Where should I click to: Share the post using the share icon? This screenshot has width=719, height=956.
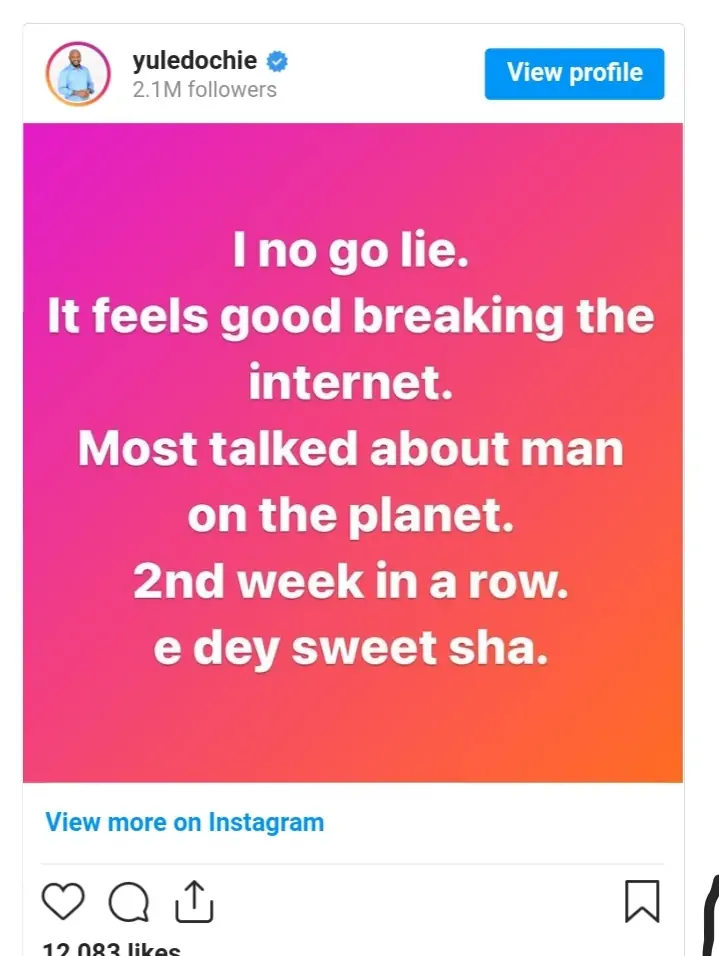point(193,900)
